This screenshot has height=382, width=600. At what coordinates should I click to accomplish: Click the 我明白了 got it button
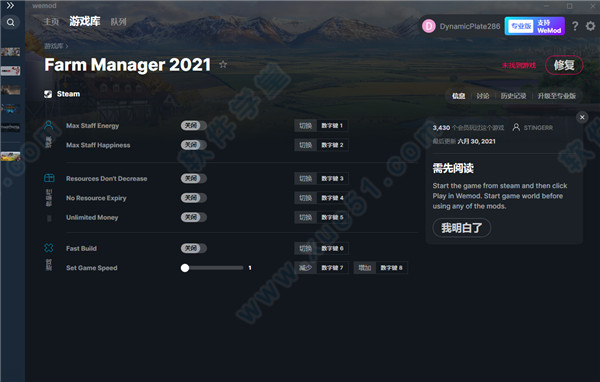pyautogui.click(x=461, y=228)
